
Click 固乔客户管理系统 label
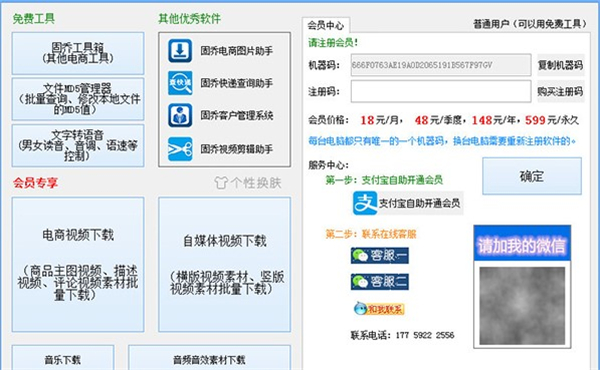(x=237, y=115)
